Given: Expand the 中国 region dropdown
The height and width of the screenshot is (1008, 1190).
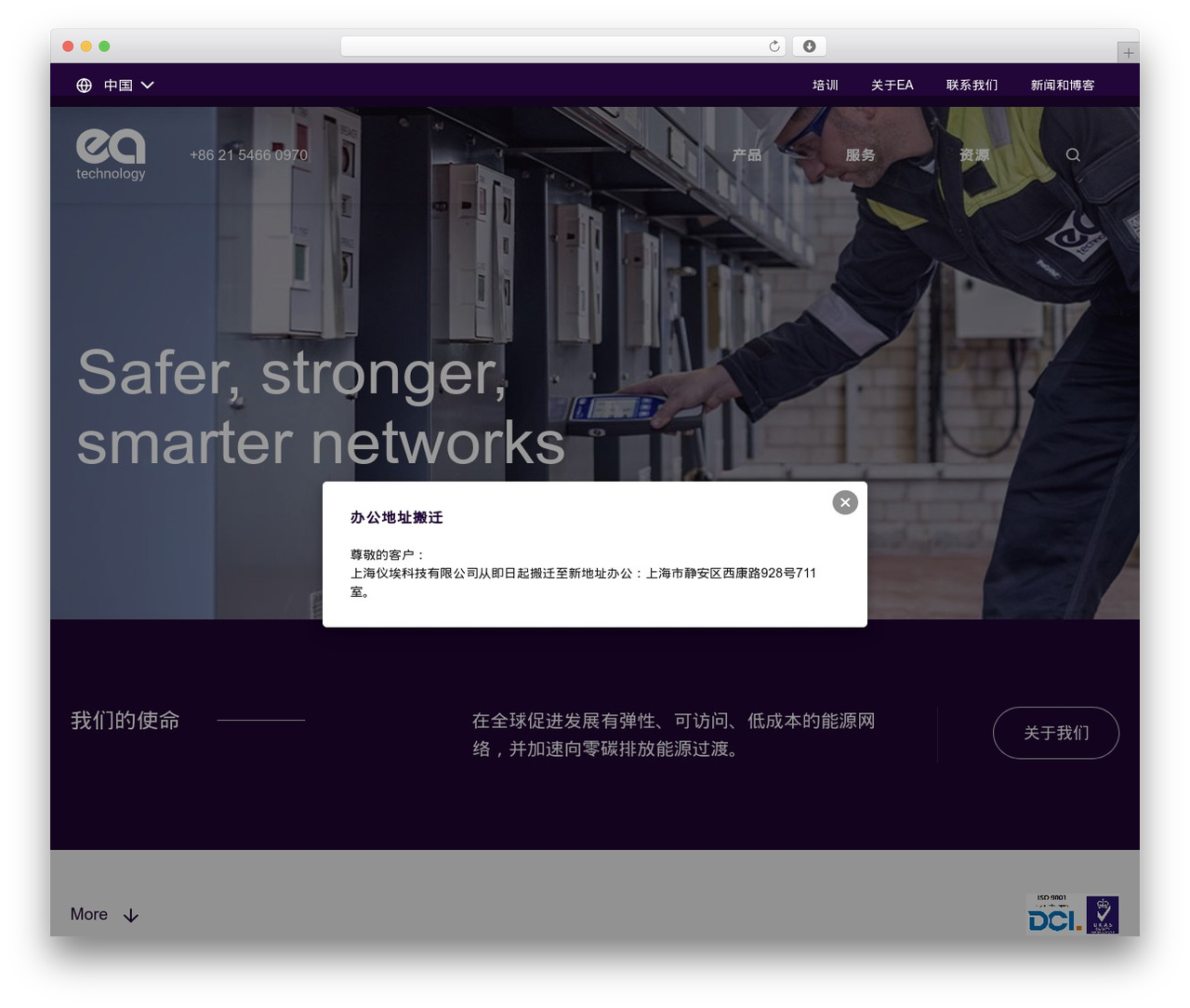Looking at the screenshot, I should pos(128,86).
